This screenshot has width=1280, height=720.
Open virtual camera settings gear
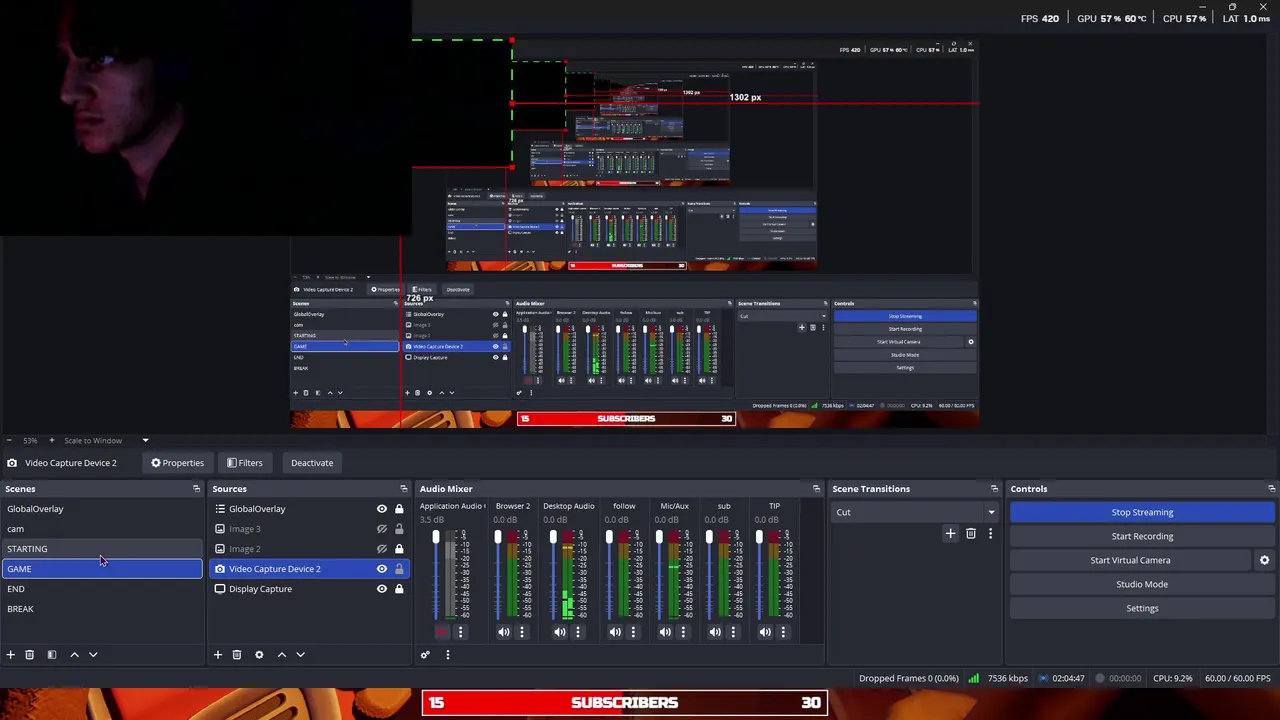click(x=1264, y=560)
